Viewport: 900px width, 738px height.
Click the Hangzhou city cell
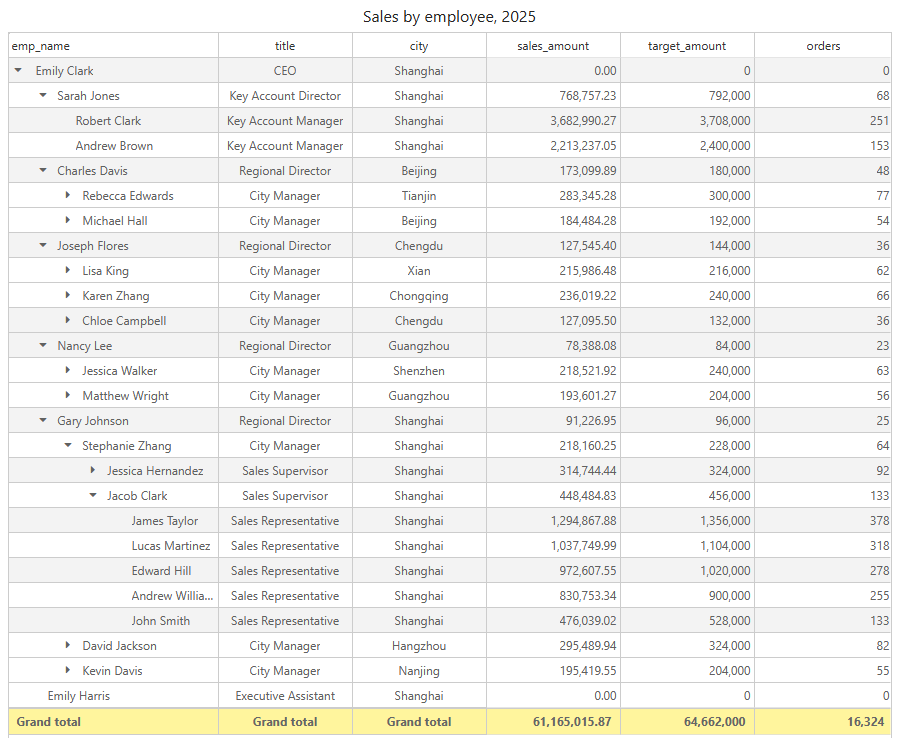click(x=419, y=646)
